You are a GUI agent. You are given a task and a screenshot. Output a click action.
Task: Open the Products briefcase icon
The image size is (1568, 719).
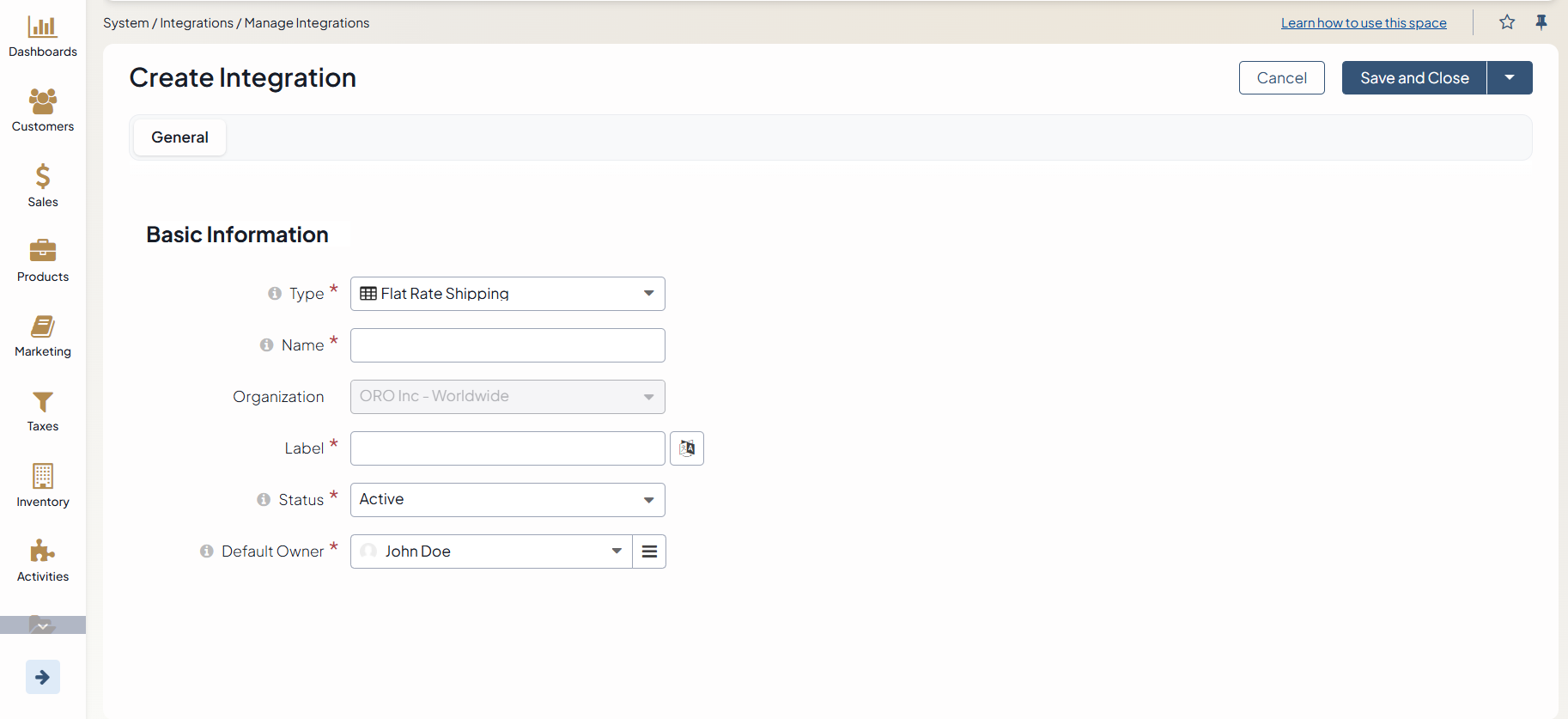[x=42, y=251]
